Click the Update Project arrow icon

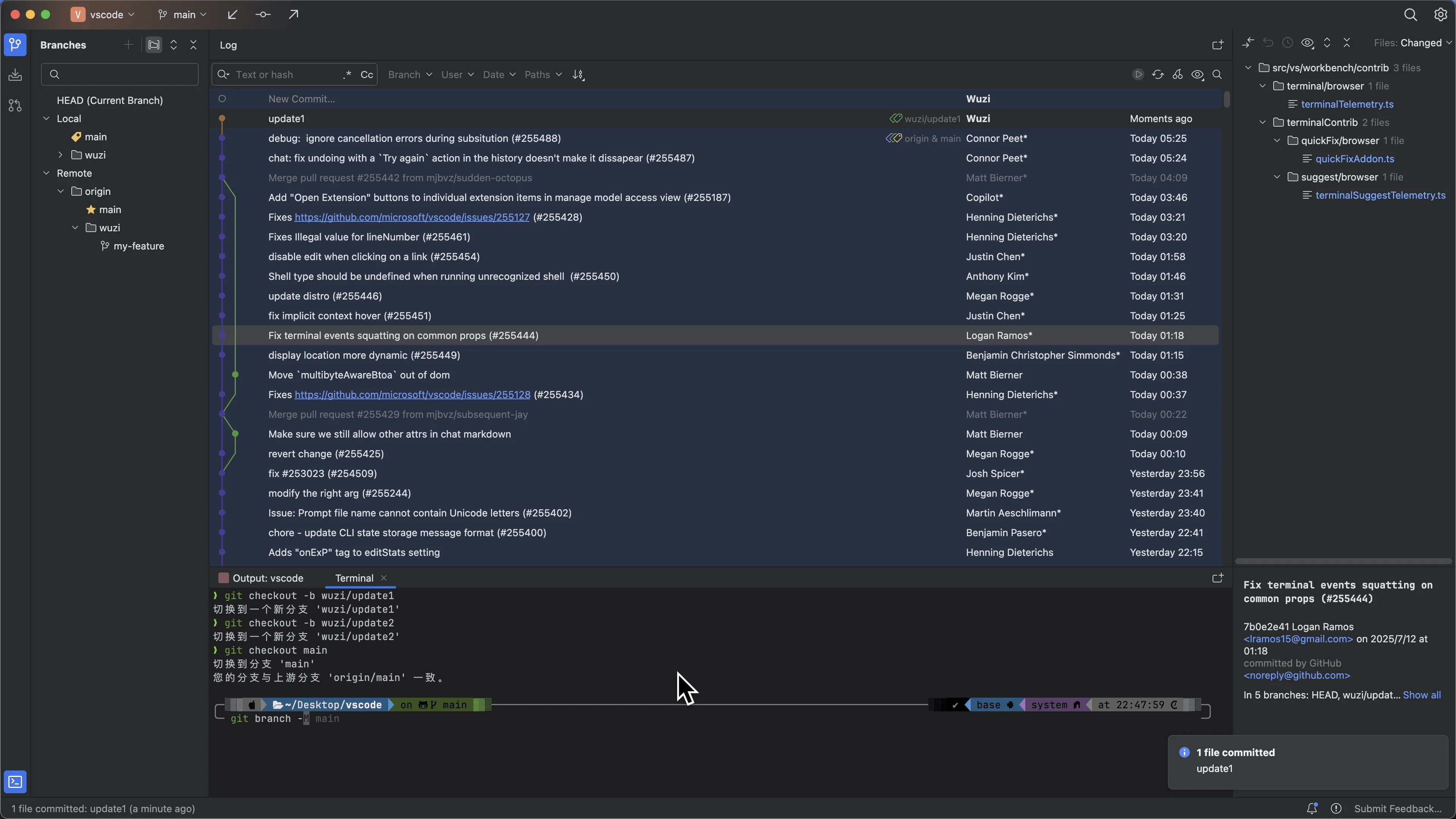(232, 15)
